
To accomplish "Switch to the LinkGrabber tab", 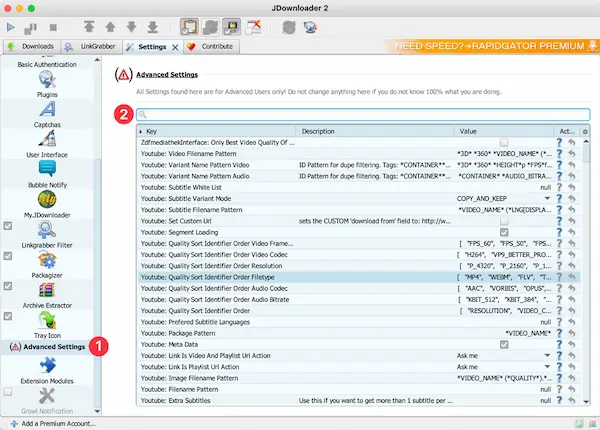I will click(x=92, y=46).
